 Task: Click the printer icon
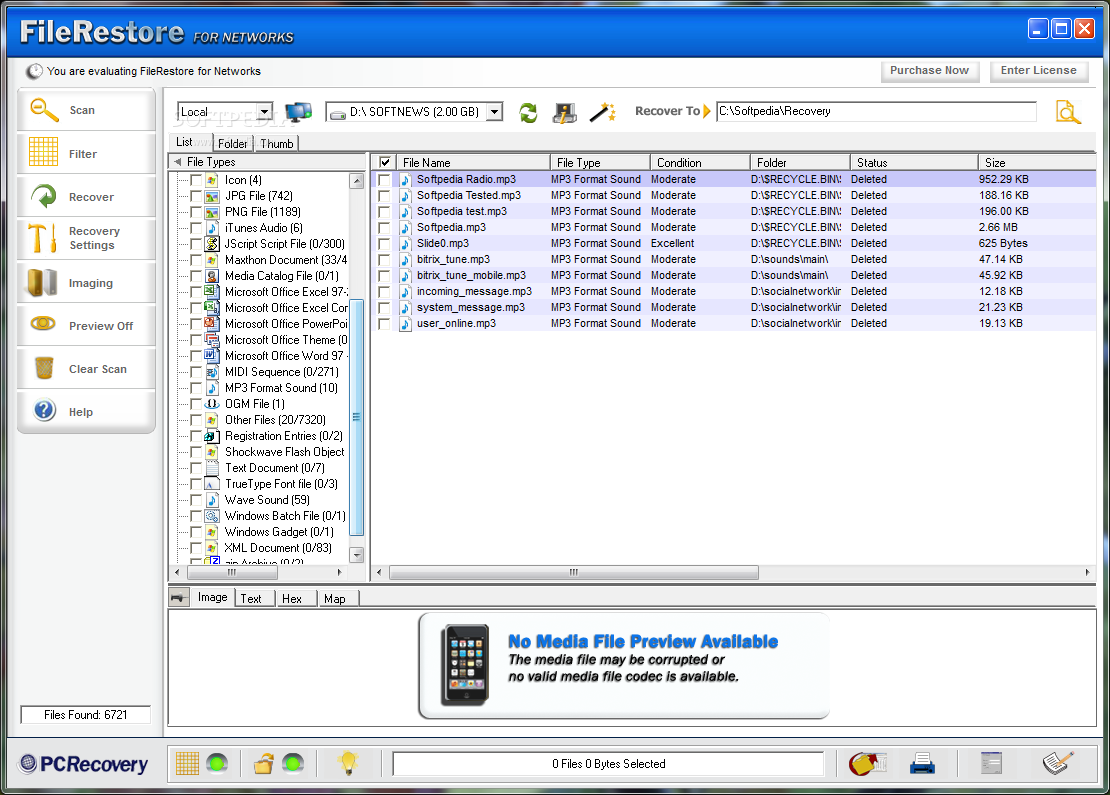click(922, 763)
